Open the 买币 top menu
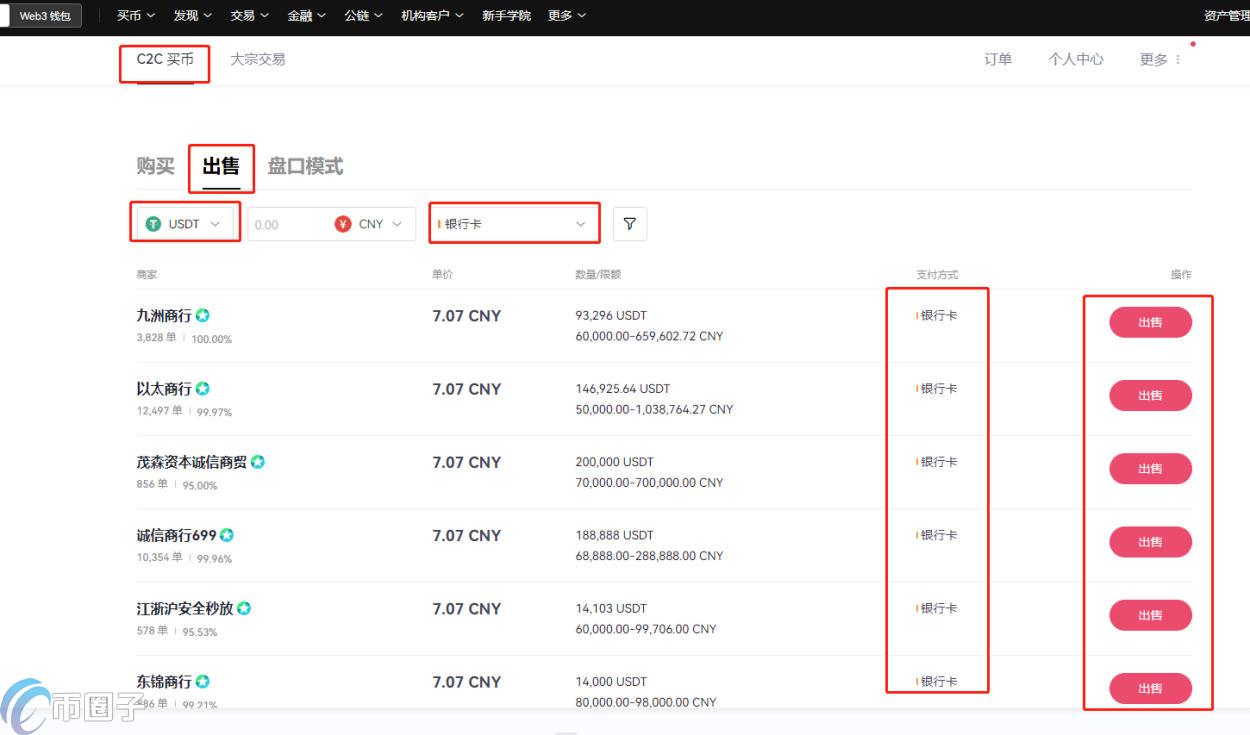1250x735 pixels. click(135, 16)
